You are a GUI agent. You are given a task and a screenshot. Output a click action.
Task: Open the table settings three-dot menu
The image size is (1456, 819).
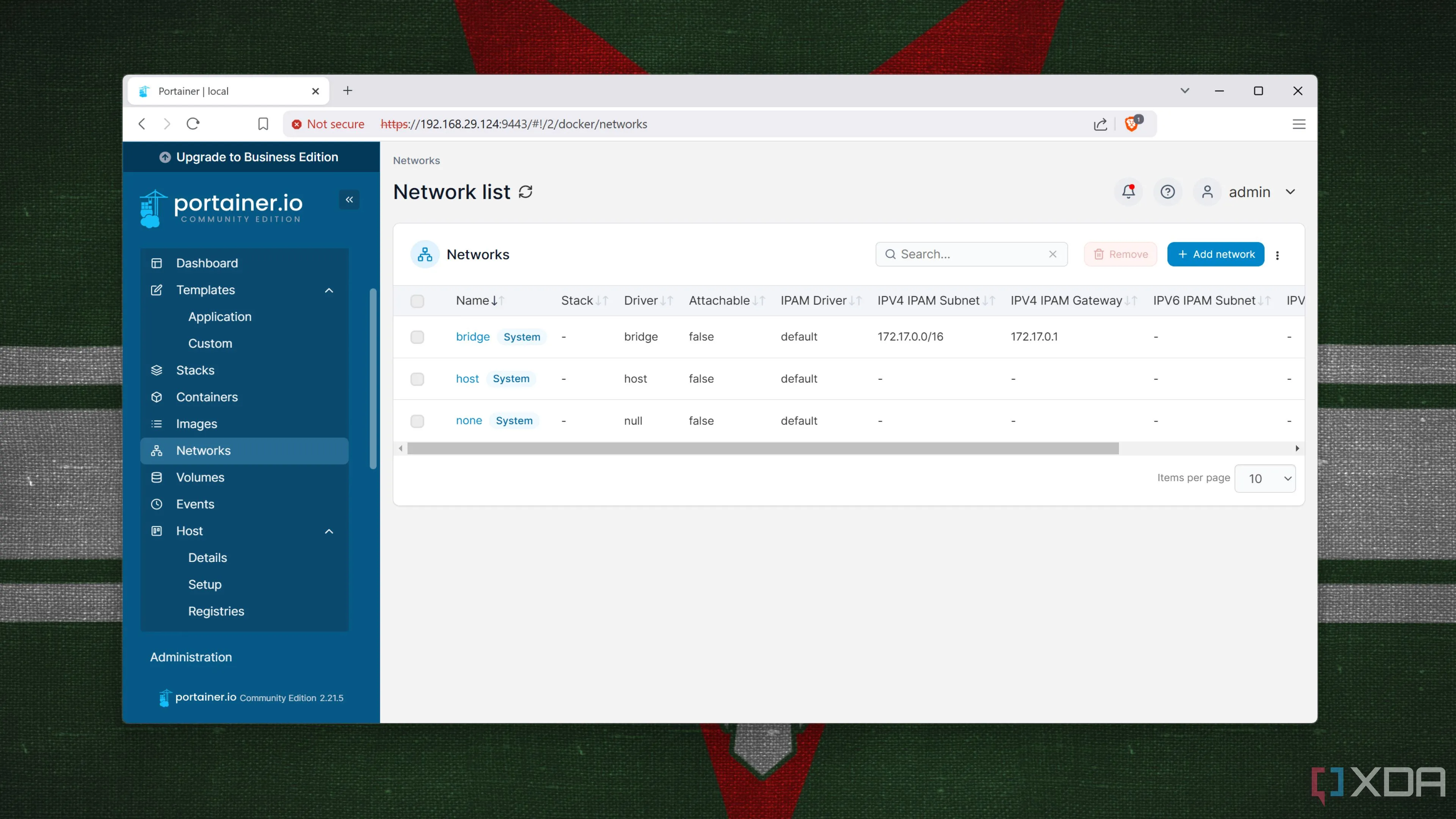[x=1277, y=255]
